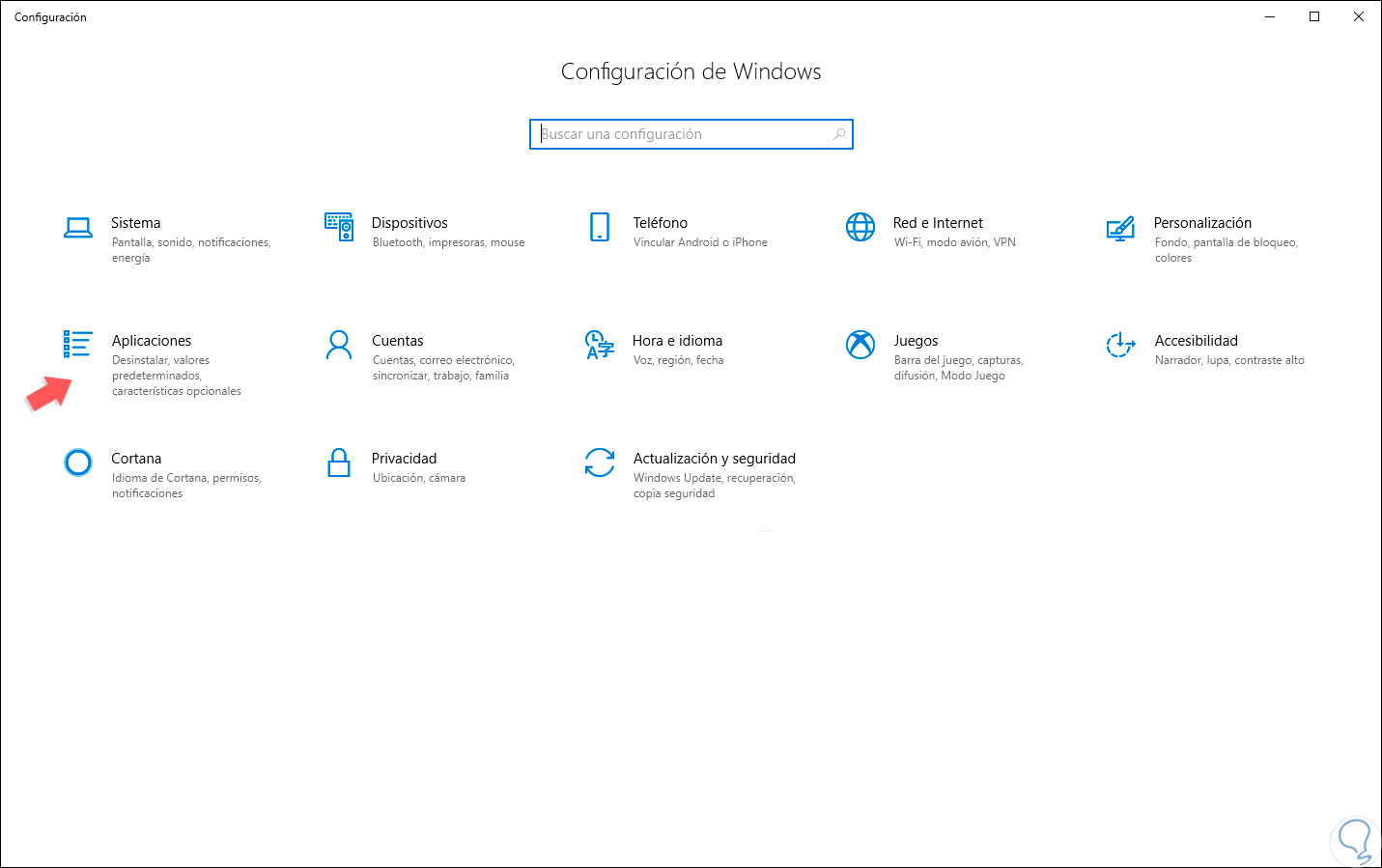Image resolution: width=1382 pixels, height=868 pixels.
Task: Click the Personalización paintbrush icon
Action: (1120, 228)
